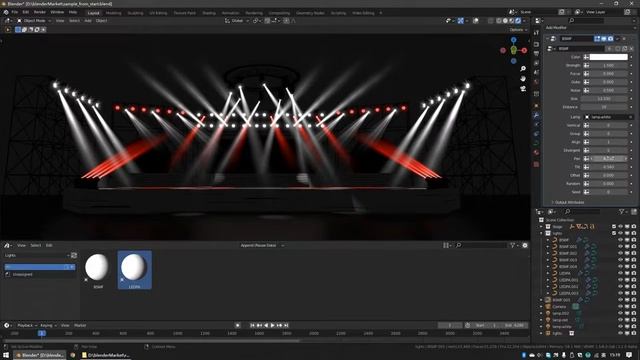Toggle visibility eye for Stage collection
The height and width of the screenshot is (360, 640).
click(x=620, y=227)
